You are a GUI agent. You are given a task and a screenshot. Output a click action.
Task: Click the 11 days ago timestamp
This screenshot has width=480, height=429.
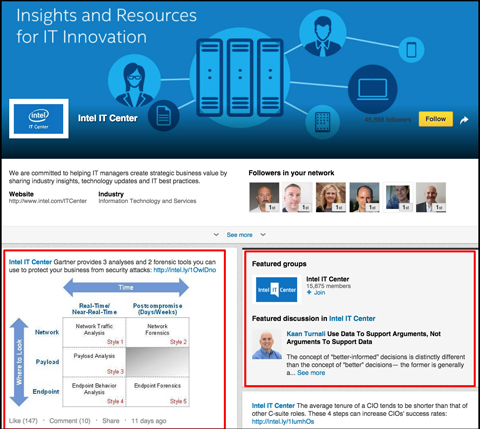(x=149, y=421)
